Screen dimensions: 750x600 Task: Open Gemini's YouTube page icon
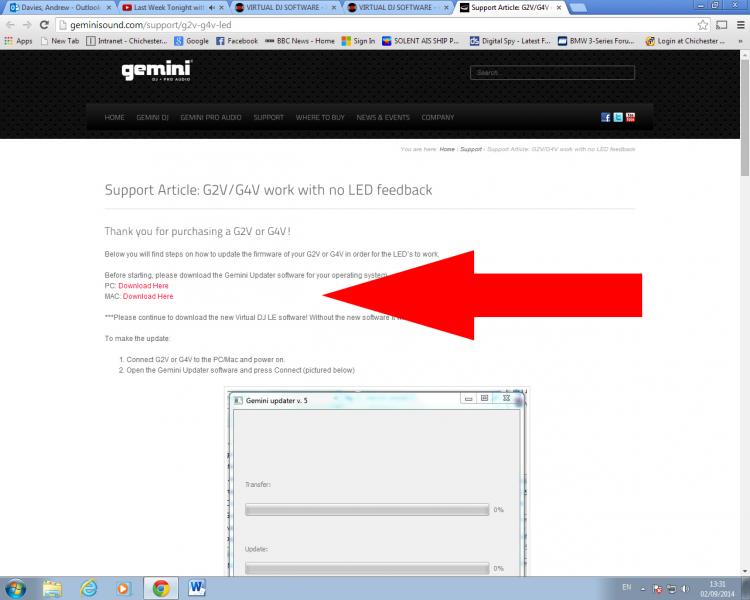coord(630,117)
